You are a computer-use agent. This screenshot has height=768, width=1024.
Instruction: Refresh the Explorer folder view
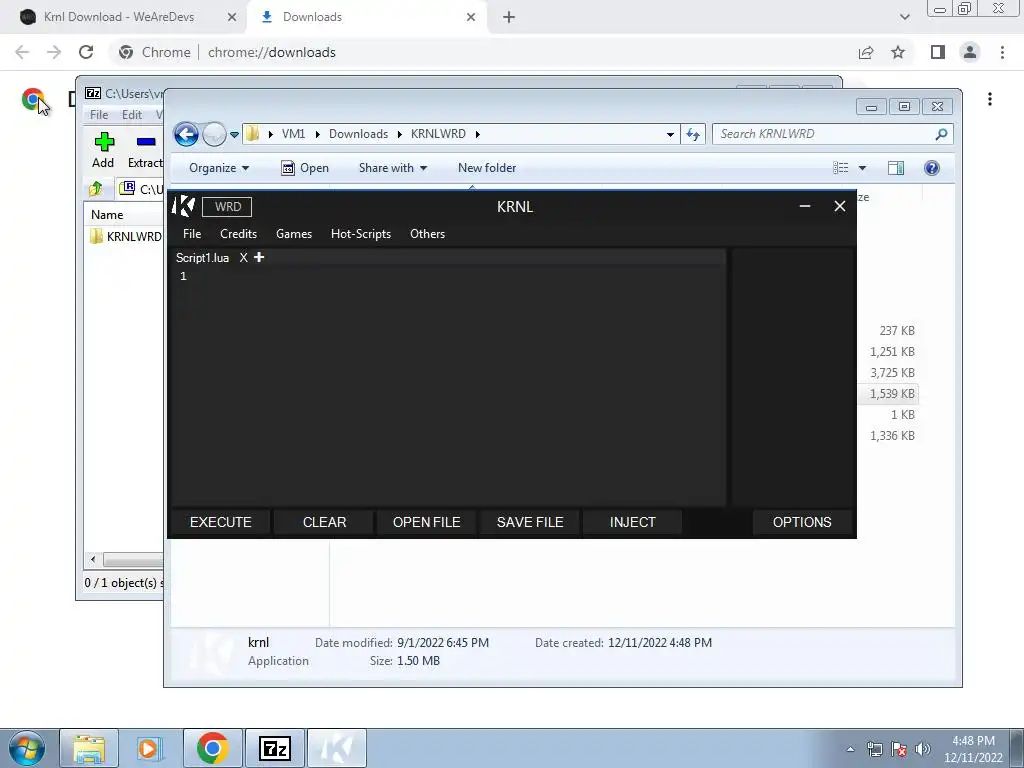[x=693, y=135]
